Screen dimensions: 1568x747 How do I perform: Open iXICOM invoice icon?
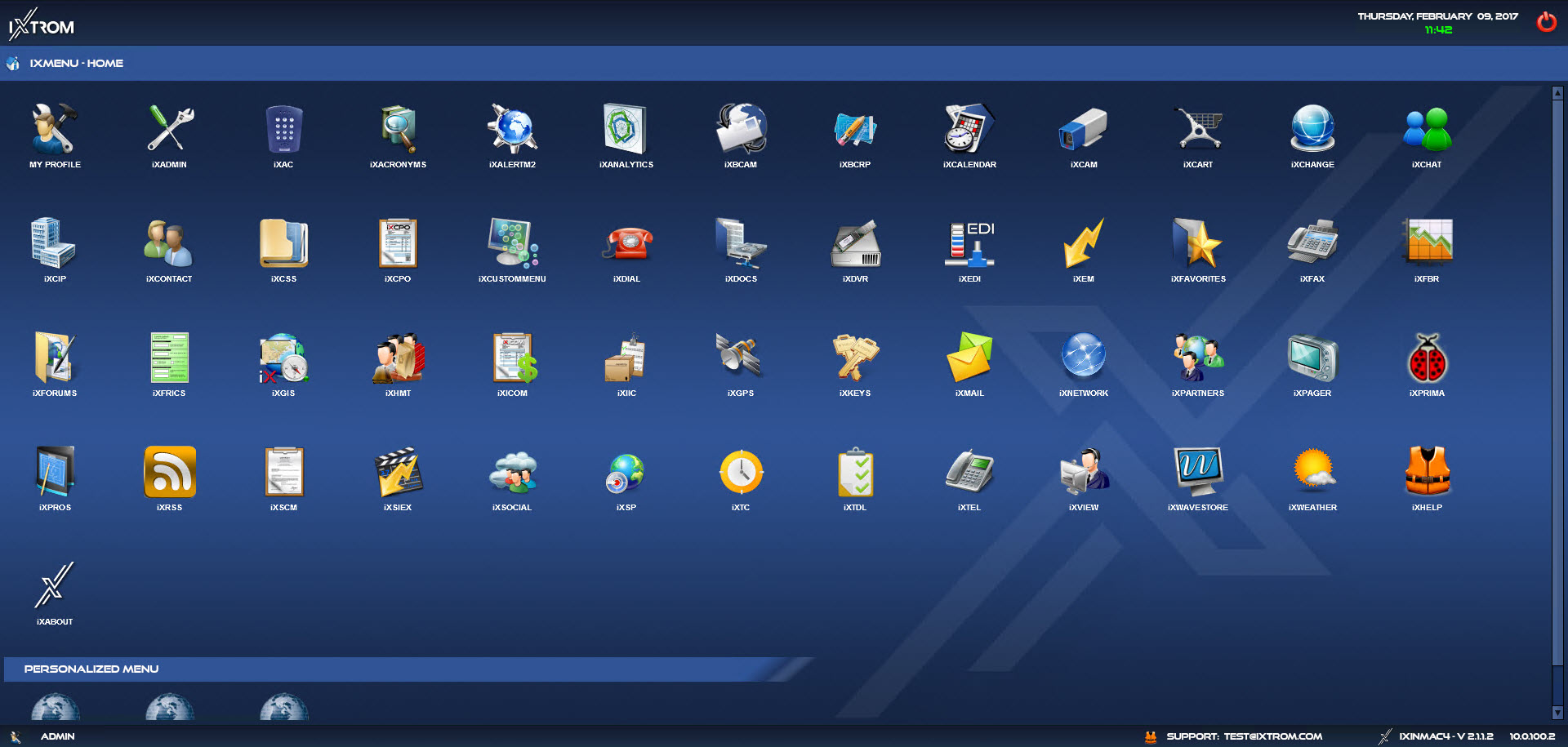(x=512, y=358)
